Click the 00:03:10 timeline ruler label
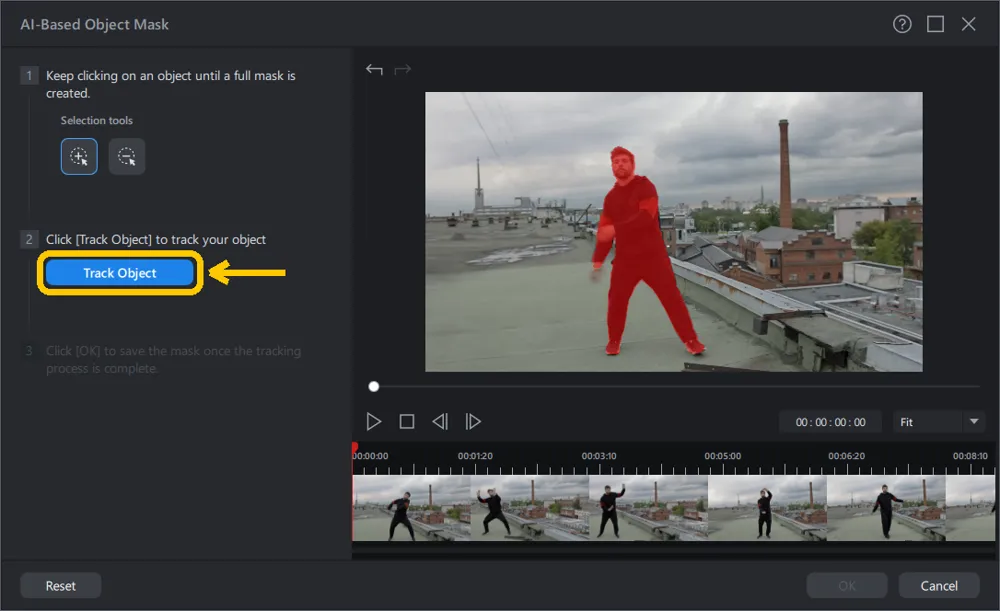This screenshot has width=1000, height=611. (x=599, y=456)
